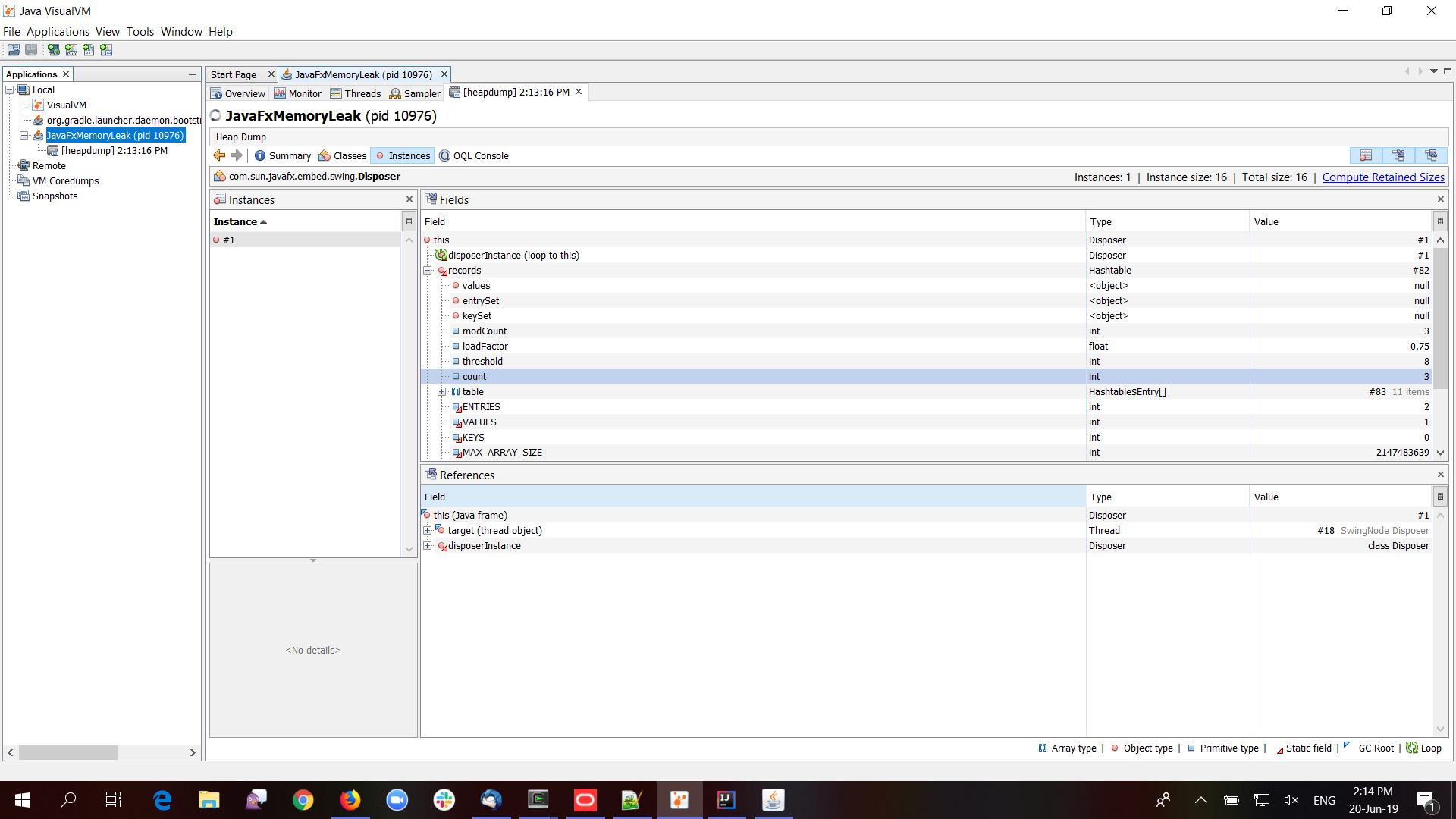Expand target (thread object) reference node
The width and height of the screenshot is (1456, 819).
(428, 531)
